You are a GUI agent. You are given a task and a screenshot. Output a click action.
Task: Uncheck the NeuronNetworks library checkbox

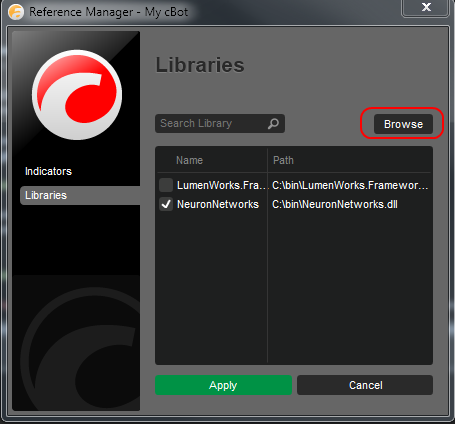click(166, 204)
